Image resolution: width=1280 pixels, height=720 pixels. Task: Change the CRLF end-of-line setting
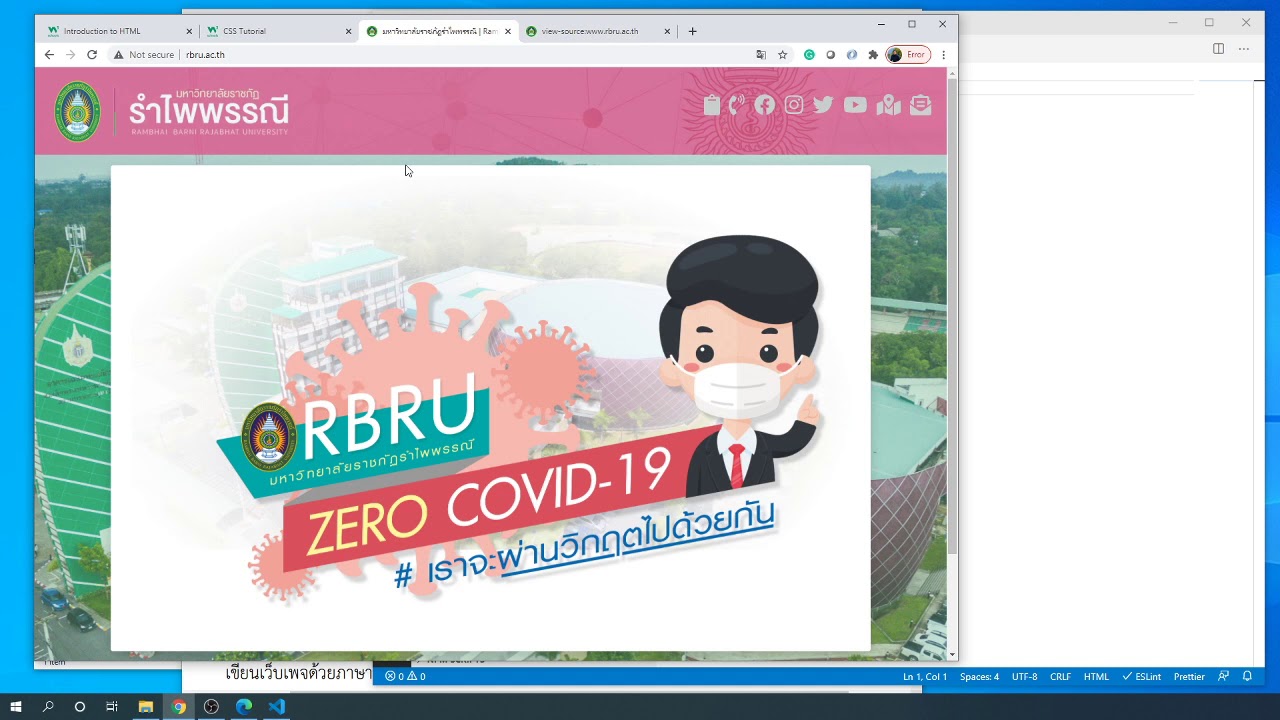pyautogui.click(x=1060, y=677)
